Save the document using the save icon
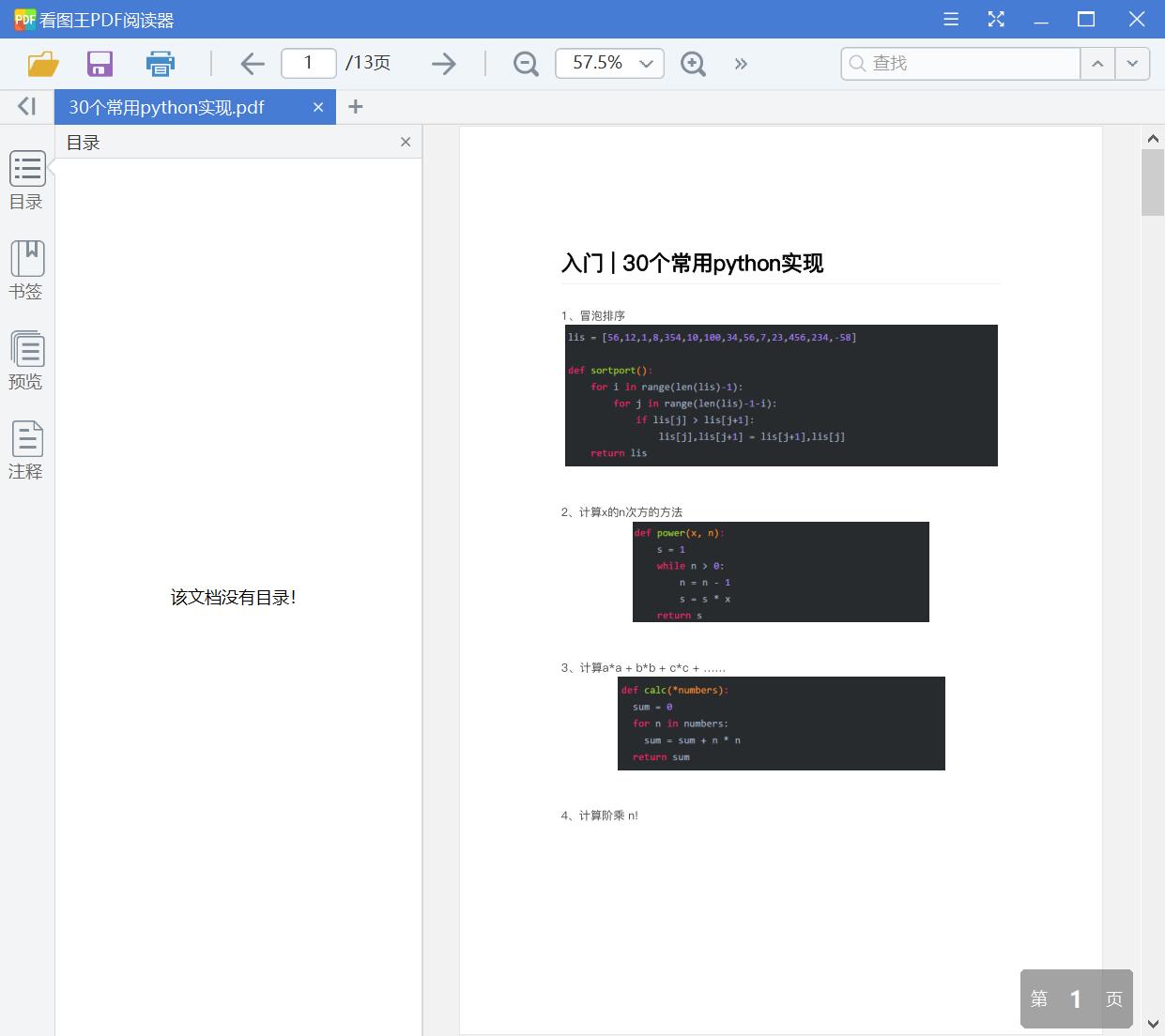This screenshot has width=1165, height=1036. click(x=99, y=63)
